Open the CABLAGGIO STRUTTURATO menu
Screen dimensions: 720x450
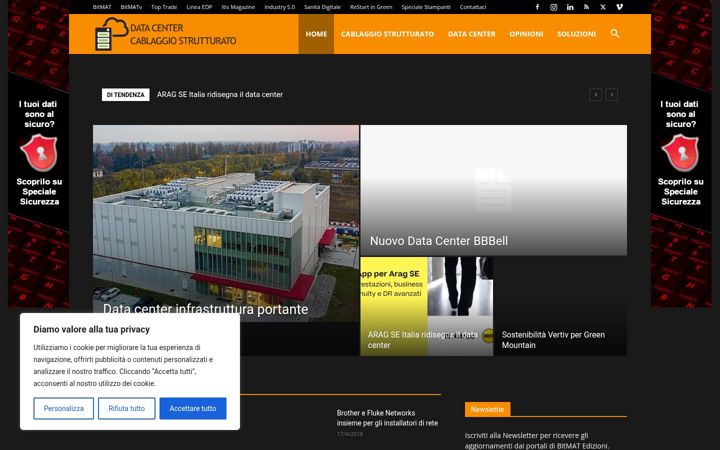click(x=387, y=34)
